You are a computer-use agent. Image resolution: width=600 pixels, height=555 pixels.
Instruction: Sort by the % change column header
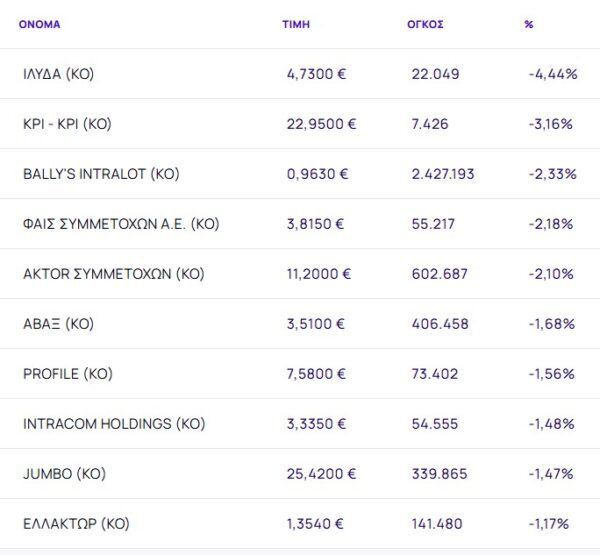click(529, 24)
